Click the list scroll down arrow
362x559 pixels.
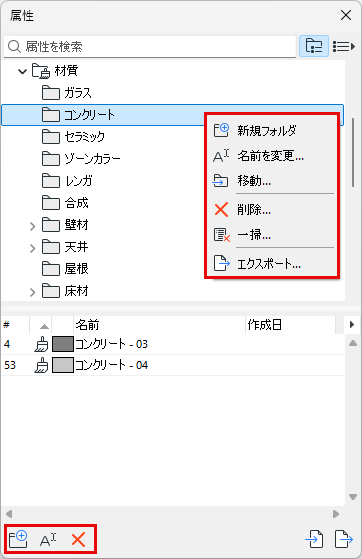click(x=353, y=497)
